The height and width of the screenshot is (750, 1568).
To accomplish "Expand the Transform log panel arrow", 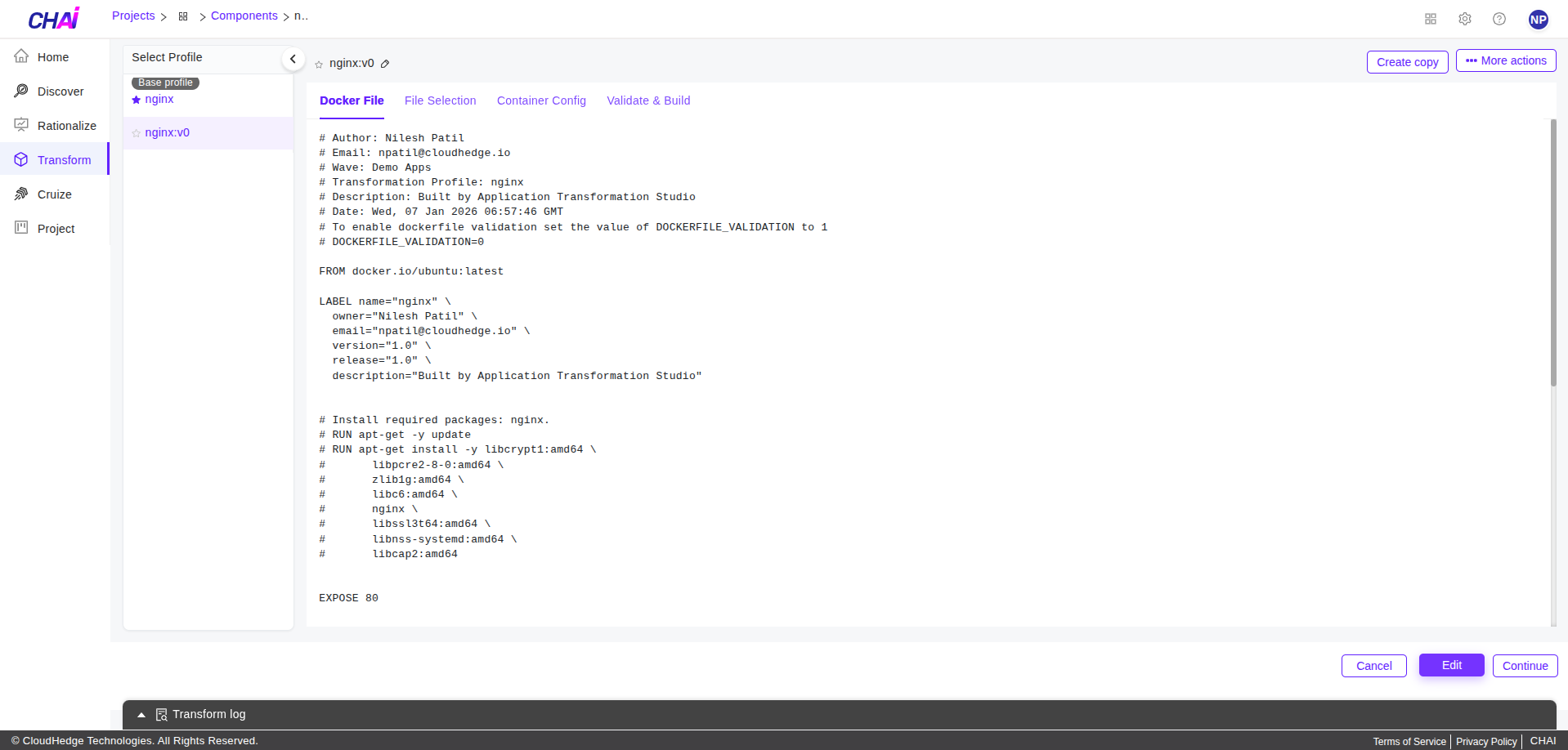I will [141, 715].
